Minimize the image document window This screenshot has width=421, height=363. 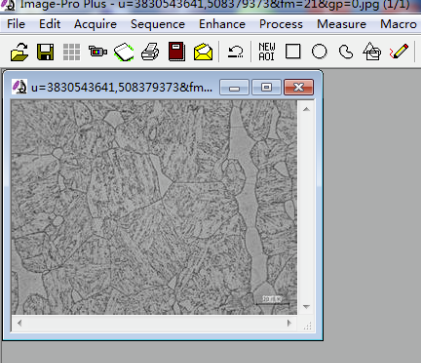(x=234, y=87)
